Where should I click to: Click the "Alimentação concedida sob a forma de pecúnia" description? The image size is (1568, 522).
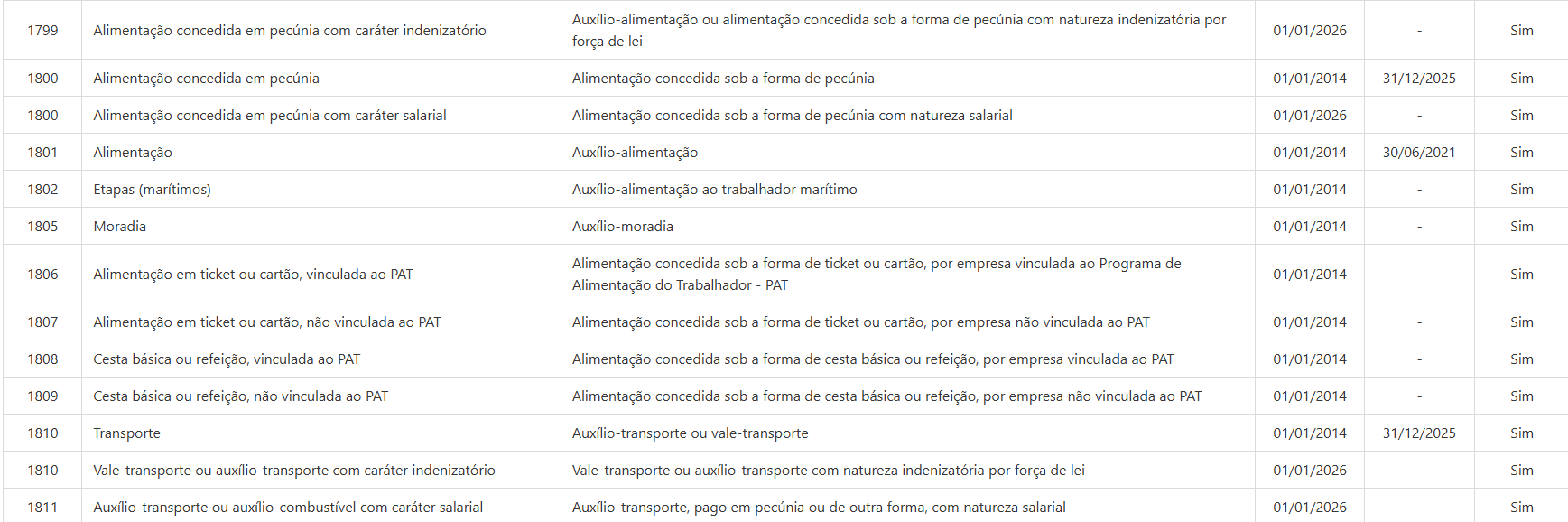[722, 79]
